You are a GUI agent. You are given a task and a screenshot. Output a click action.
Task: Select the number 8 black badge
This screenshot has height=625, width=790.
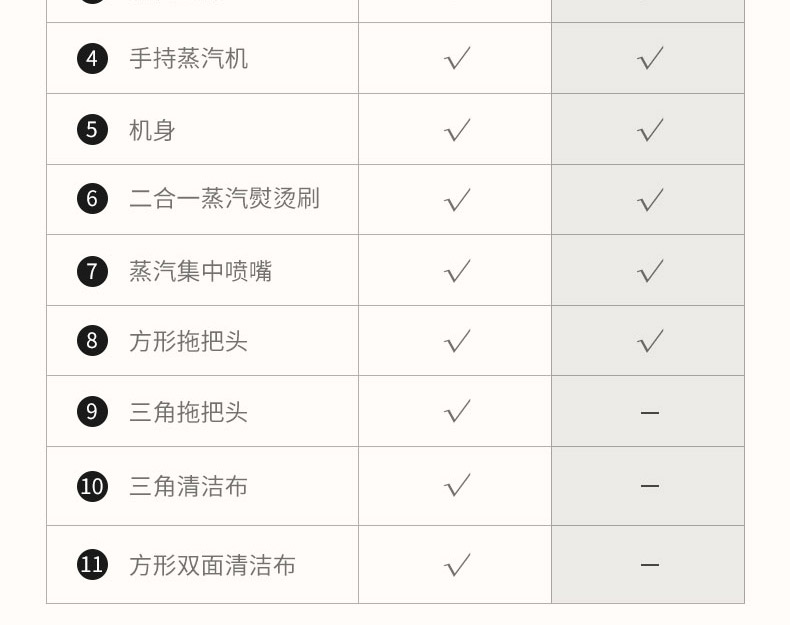(92, 341)
